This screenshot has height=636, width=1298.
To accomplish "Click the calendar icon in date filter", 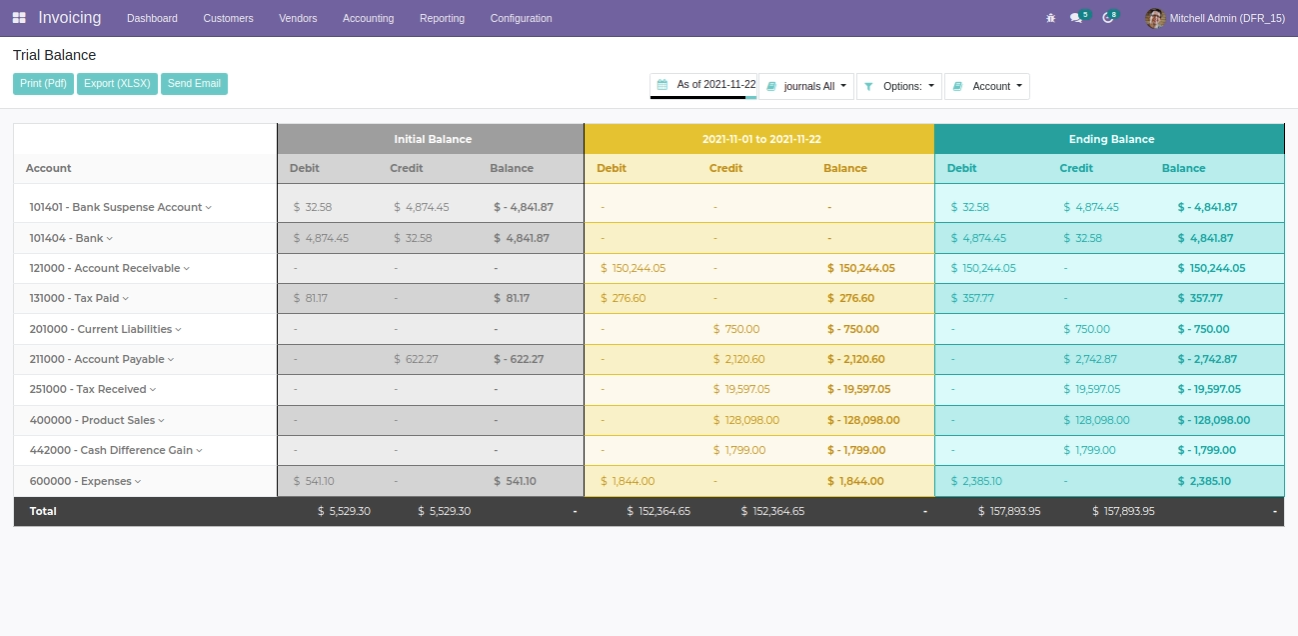I will (662, 85).
